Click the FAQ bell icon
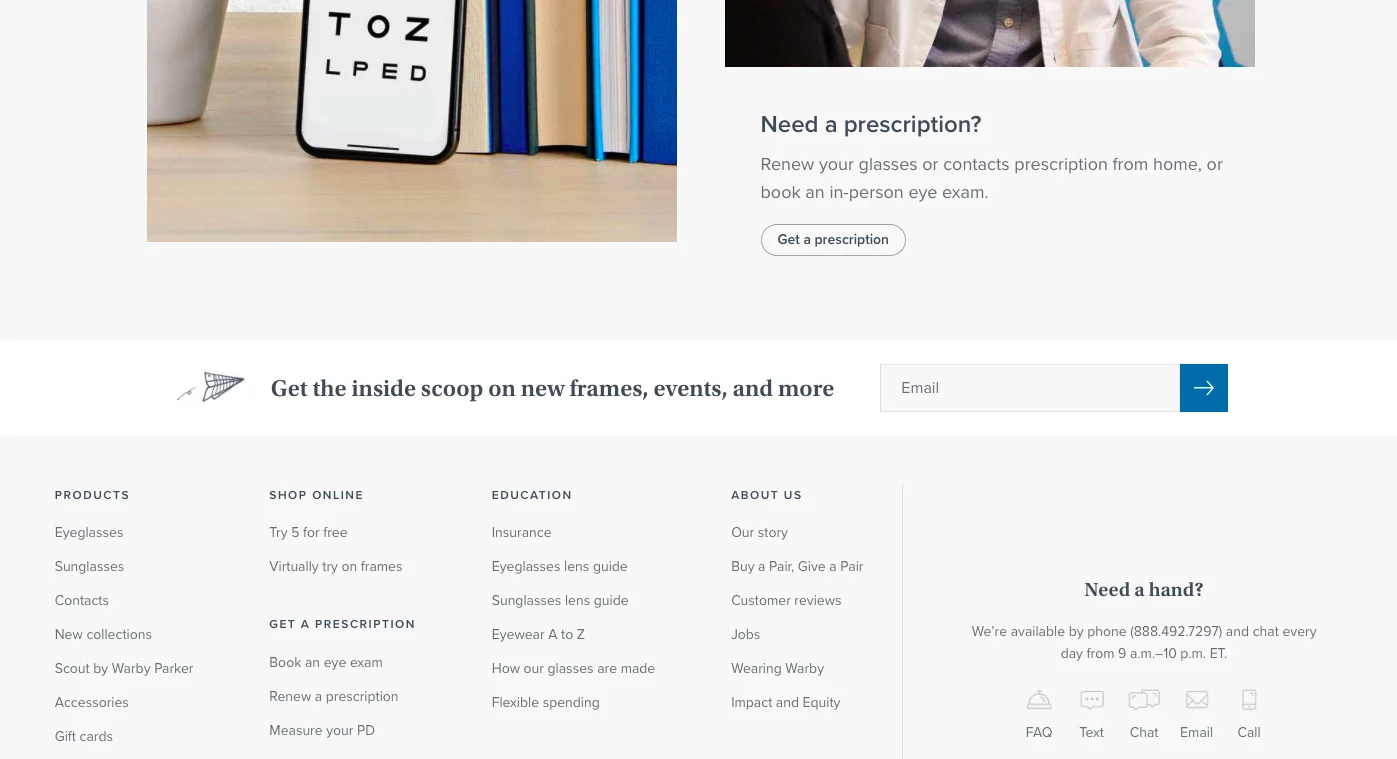Image resolution: width=1397 pixels, height=759 pixels. pos(1038,700)
